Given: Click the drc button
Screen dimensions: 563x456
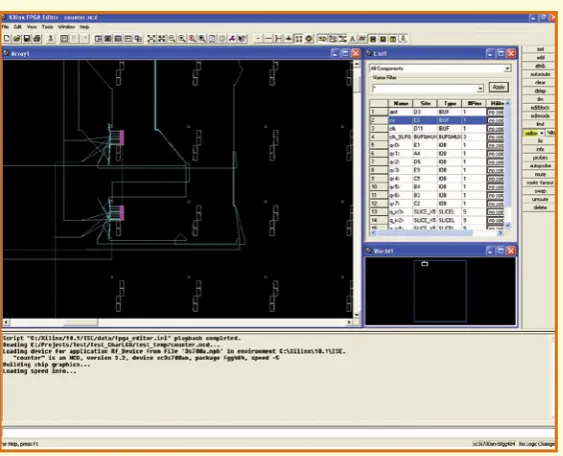Looking at the screenshot, I should pyautogui.click(x=540, y=99).
